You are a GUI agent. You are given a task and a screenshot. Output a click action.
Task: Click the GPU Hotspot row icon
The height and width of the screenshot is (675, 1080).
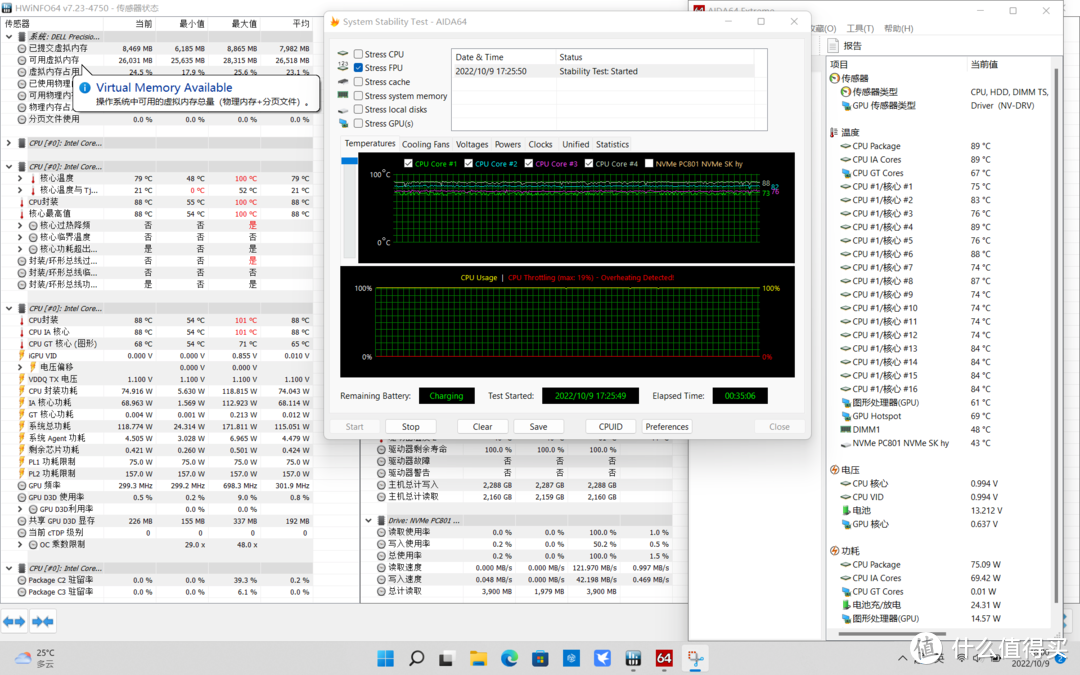coord(846,416)
